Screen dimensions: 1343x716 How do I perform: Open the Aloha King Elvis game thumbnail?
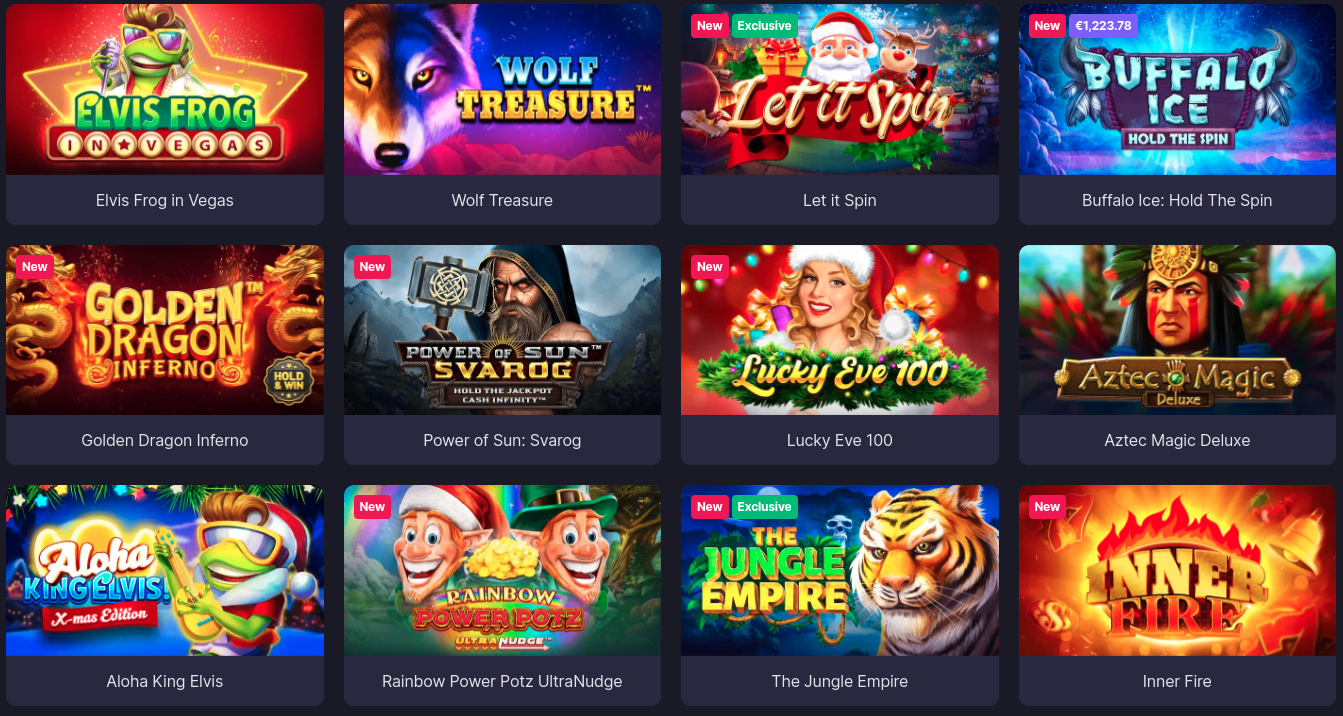coord(165,570)
